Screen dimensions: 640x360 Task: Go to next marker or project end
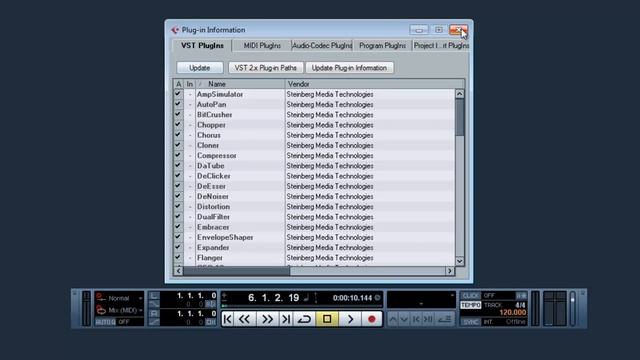(x=286, y=319)
